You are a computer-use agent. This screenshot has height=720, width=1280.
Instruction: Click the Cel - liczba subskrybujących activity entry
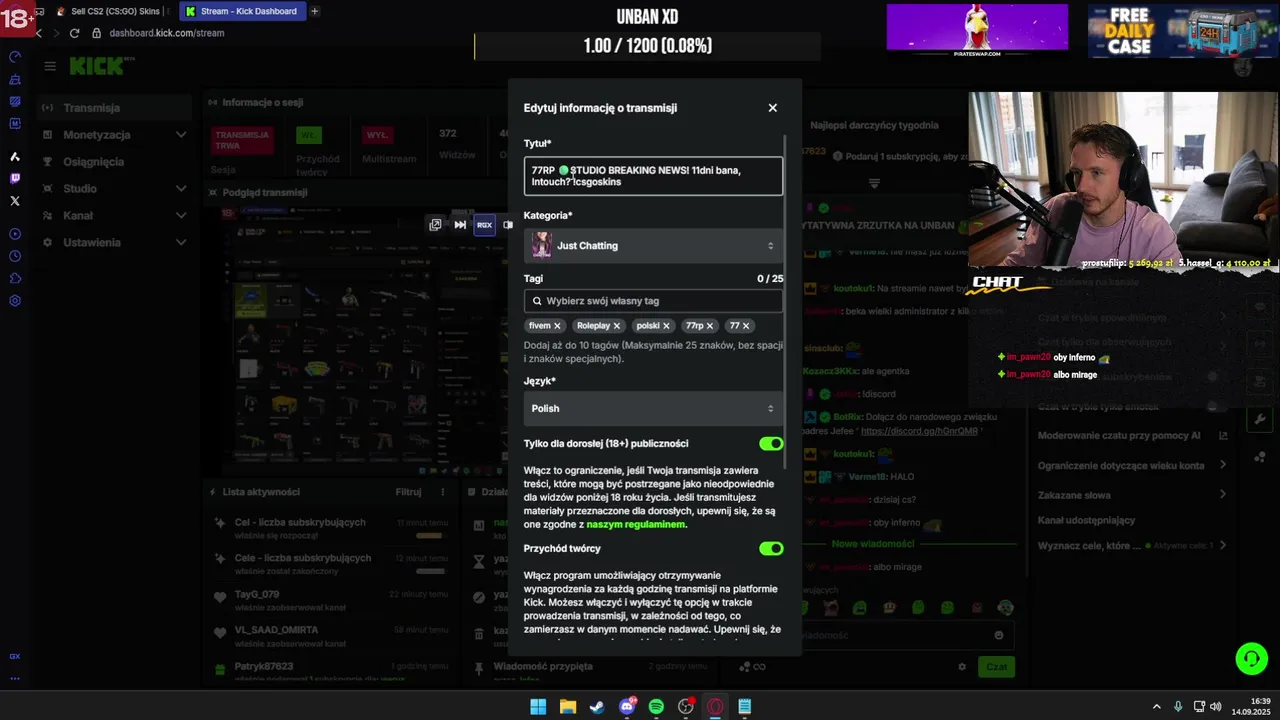point(330,529)
